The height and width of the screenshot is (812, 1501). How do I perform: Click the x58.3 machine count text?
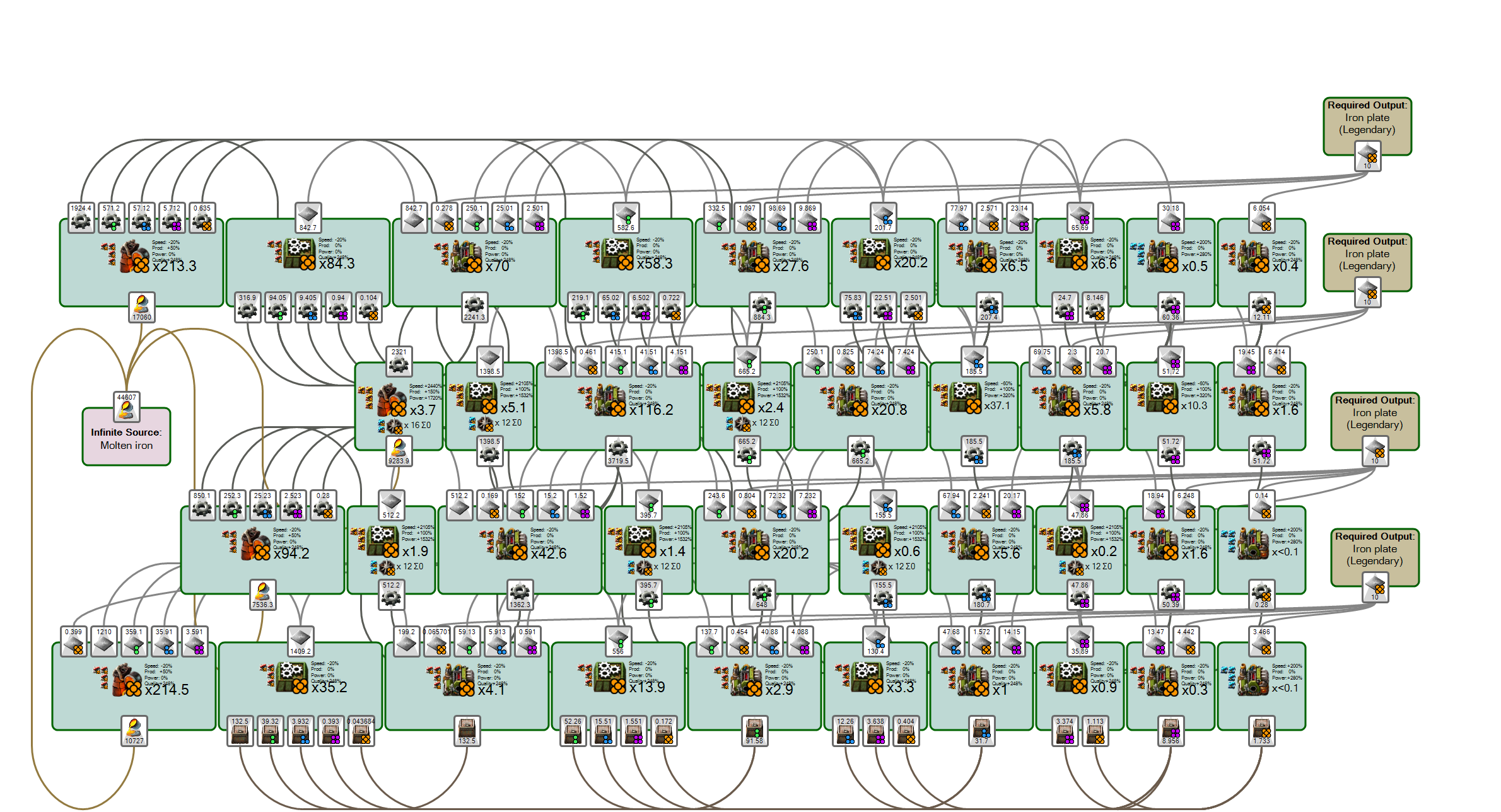click(x=655, y=264)
